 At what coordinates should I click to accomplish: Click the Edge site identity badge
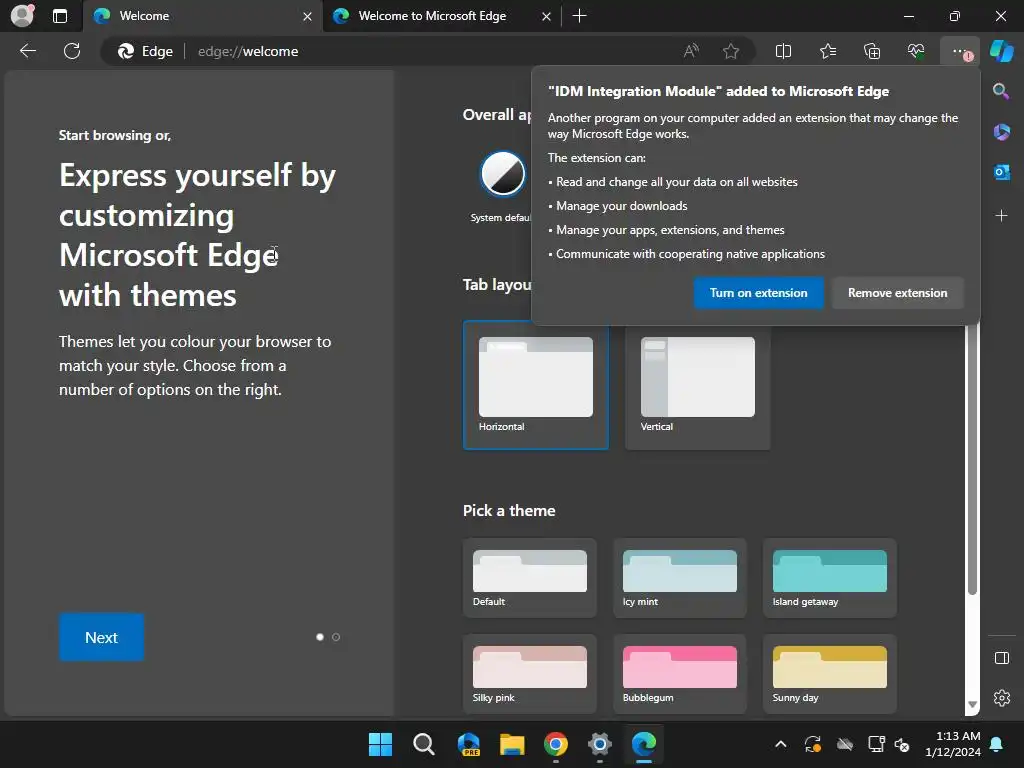click(x=145, y=51)
